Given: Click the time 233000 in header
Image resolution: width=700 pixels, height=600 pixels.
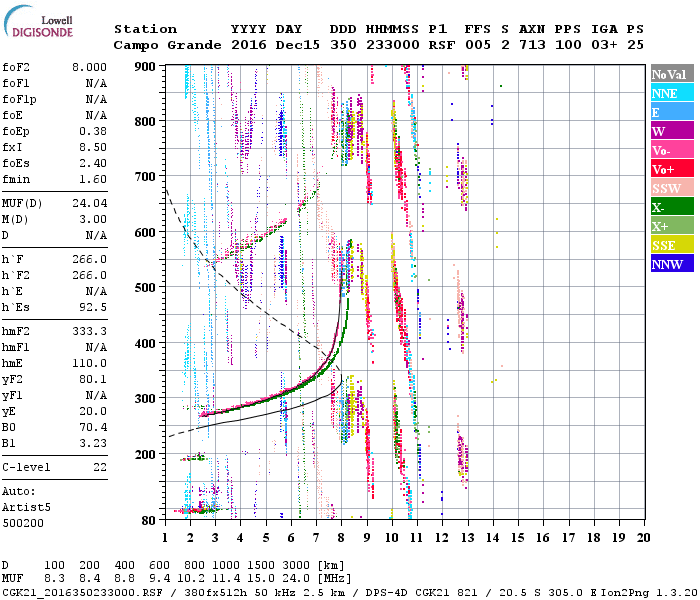Looking at the screenshot, I should pos(392,45).
